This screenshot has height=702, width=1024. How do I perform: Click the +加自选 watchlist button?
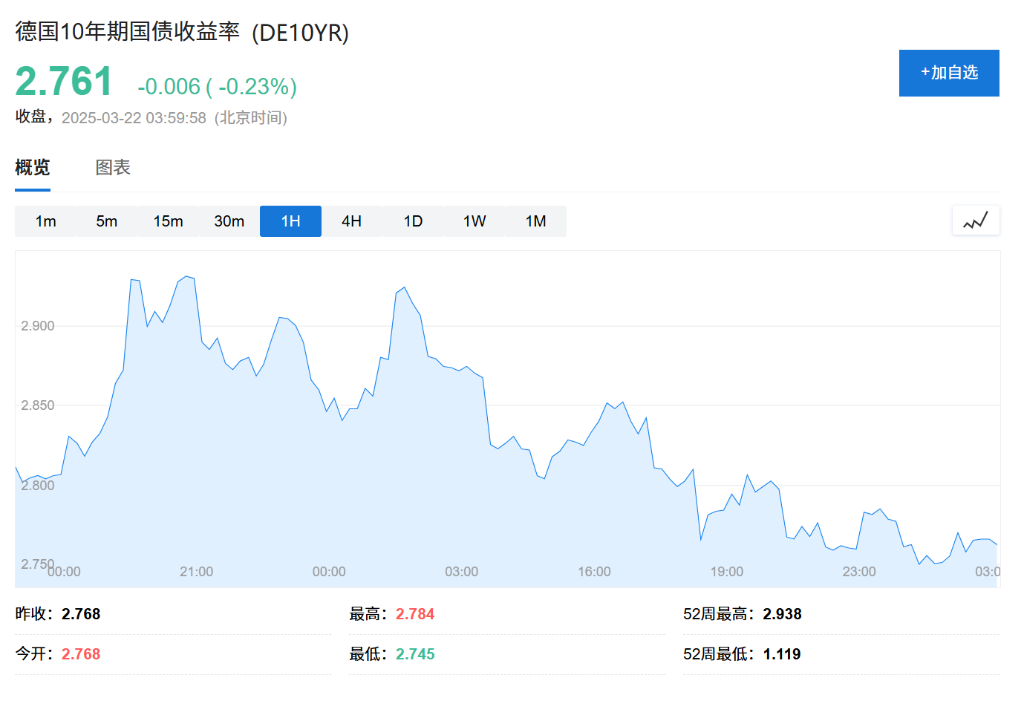tap(948, 72)
